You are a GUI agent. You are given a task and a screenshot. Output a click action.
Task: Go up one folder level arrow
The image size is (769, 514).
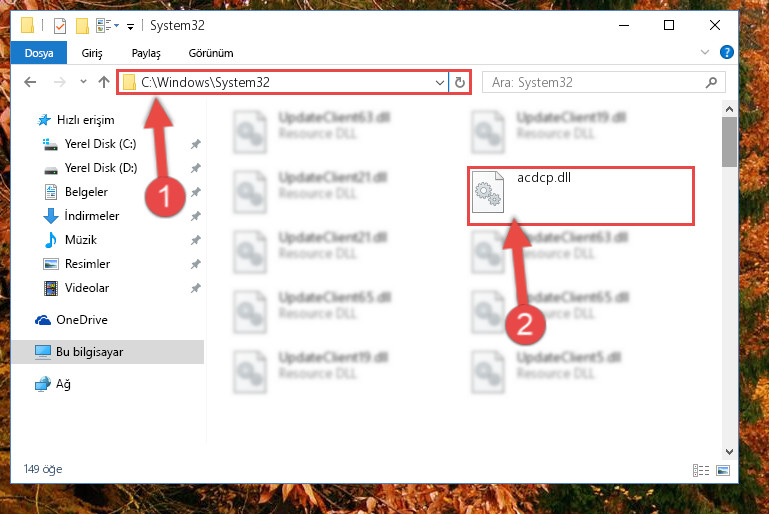[103, 82]
